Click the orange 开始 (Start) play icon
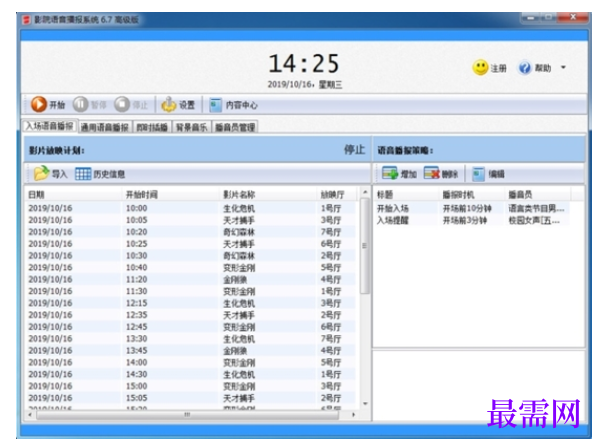Image resolution: width=599 pixels, height=445 pixels. tap(39, 104)
